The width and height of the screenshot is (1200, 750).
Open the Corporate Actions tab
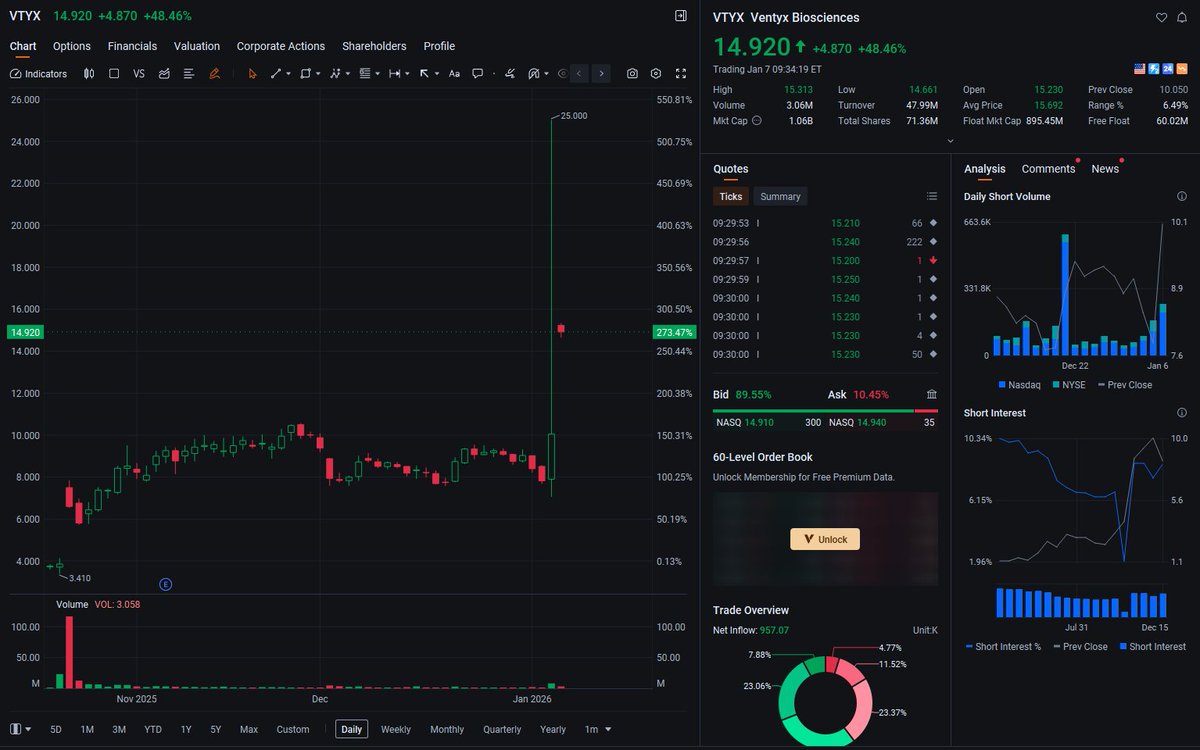(281, 46)
